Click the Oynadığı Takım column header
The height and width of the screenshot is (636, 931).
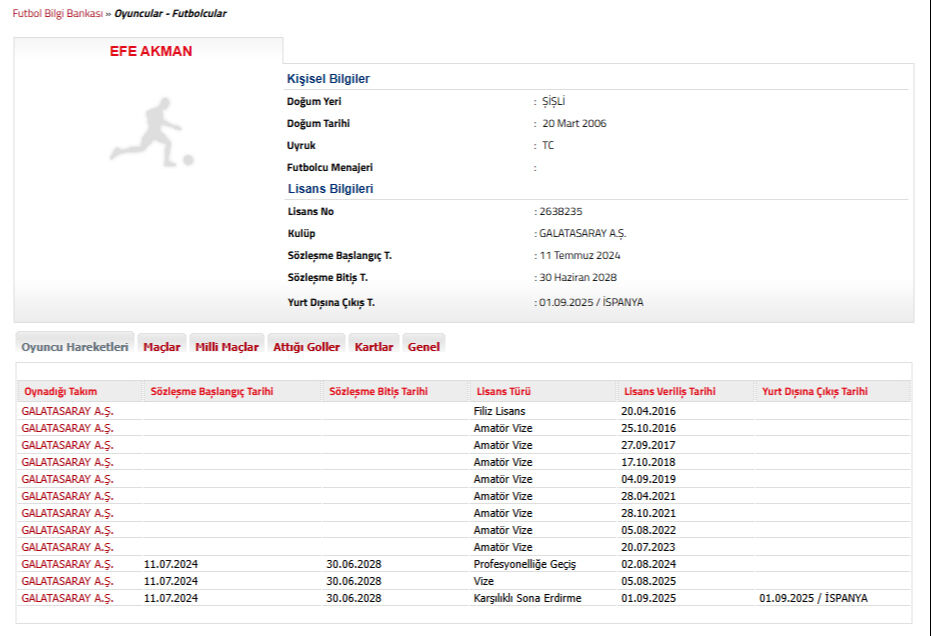point(61,391)
